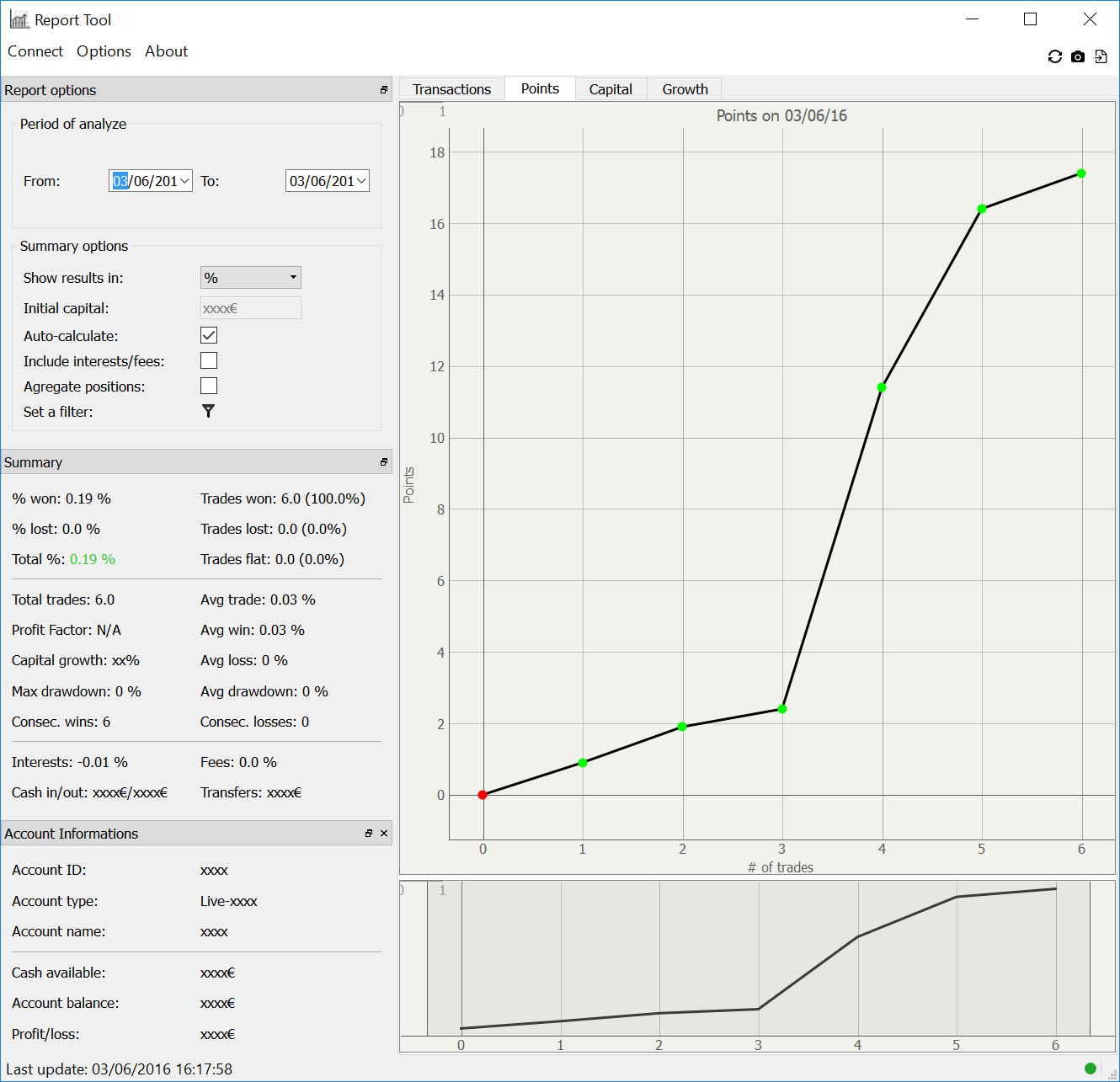This screenshot has height=1082, width=1120.
Task: Open the To date dropdown
Action: coord(361,181)
